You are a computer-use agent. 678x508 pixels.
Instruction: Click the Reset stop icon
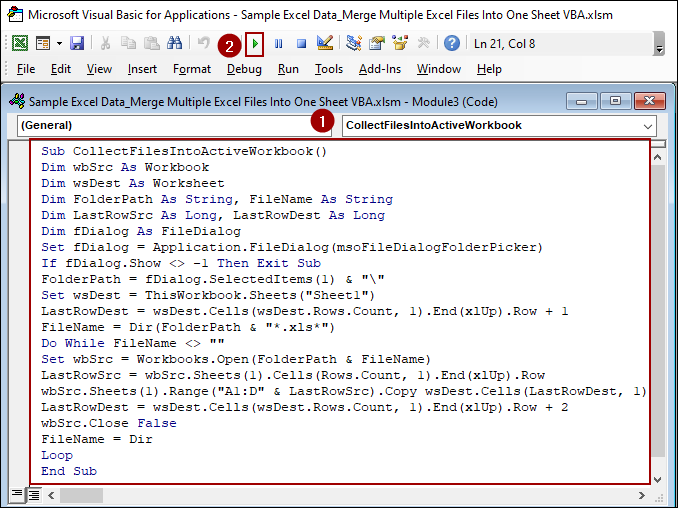[x=301, y=44]
